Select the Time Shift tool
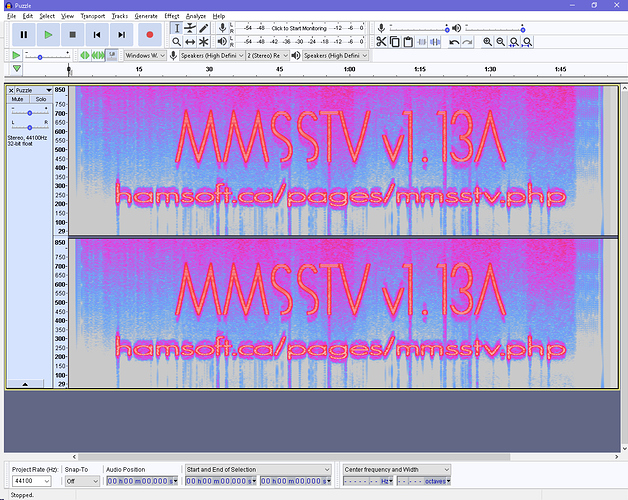The width and height of the screenshot is (628, 500). (190, 42)
